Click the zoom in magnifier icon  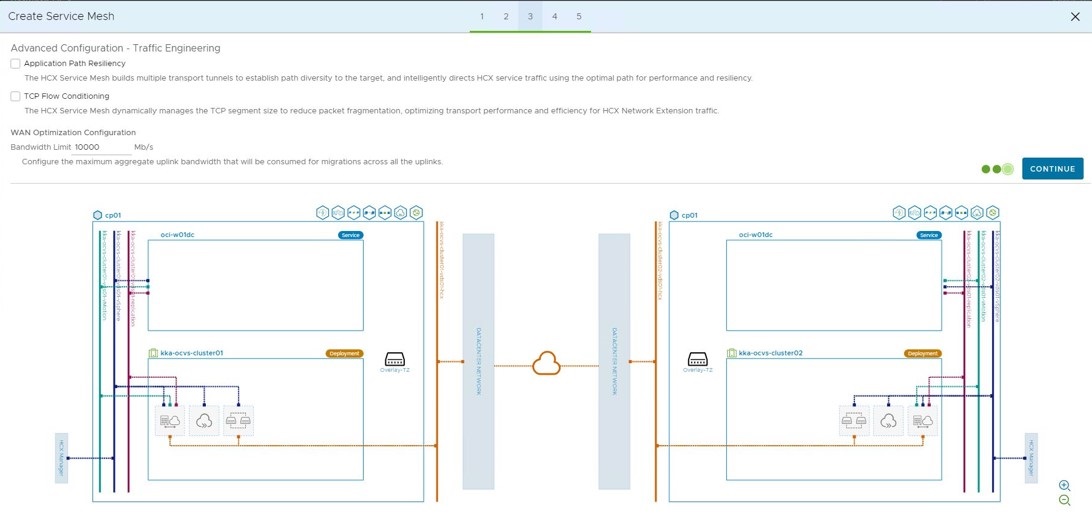[x=1064, y=486]
